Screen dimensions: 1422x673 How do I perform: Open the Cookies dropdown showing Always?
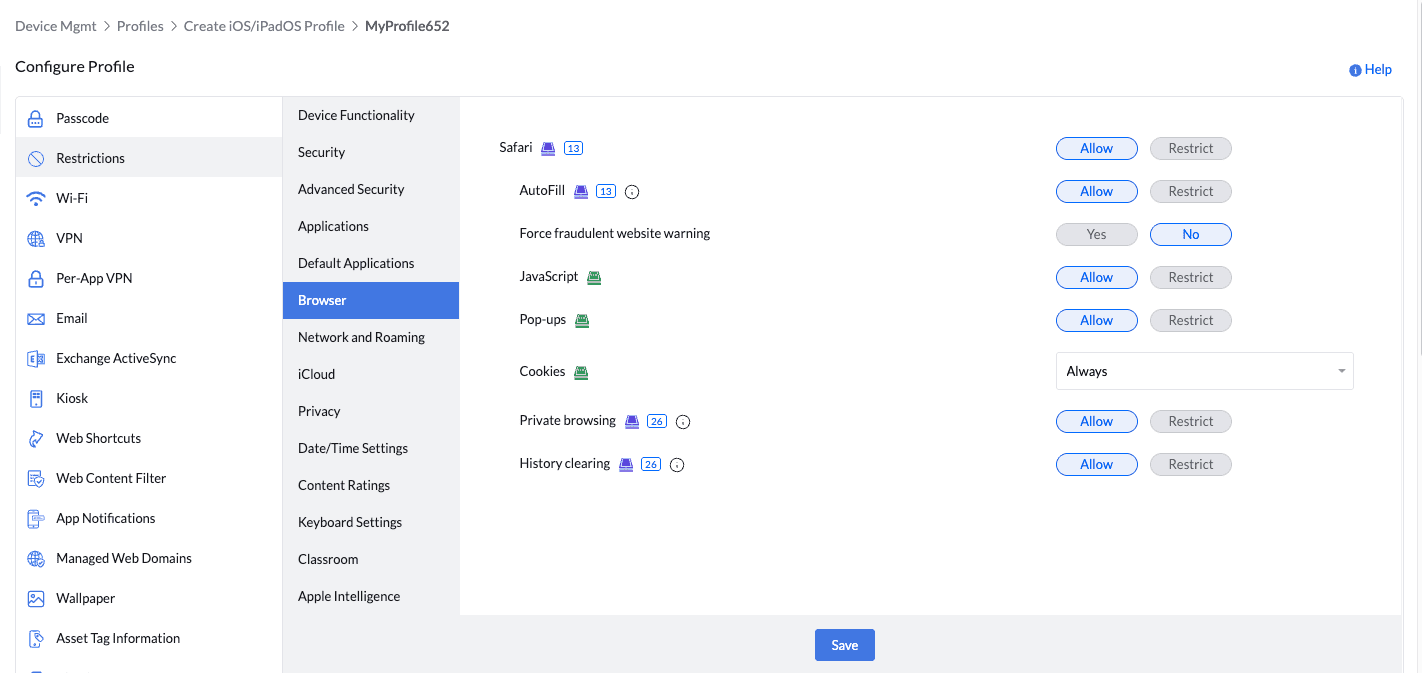(x=1205, y=371)
